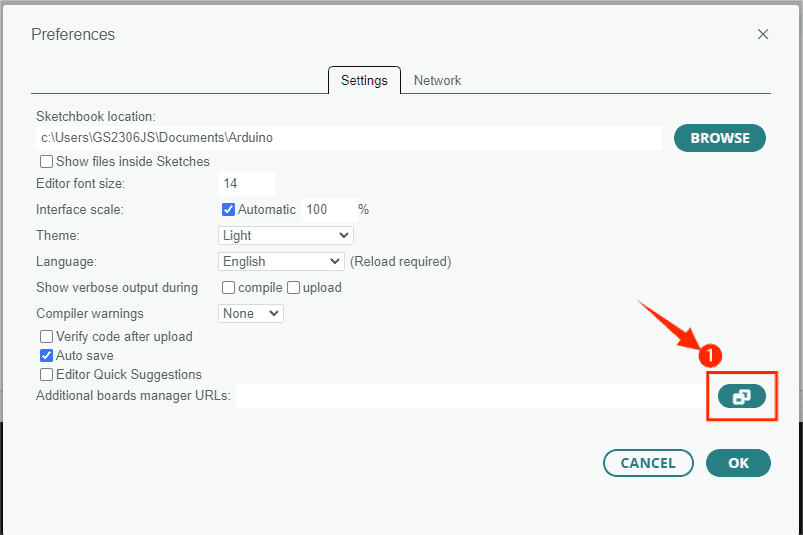Screen dimensions: 803x535
Task: Enable Editor Quick Suggestions
Action: (47, 374)
